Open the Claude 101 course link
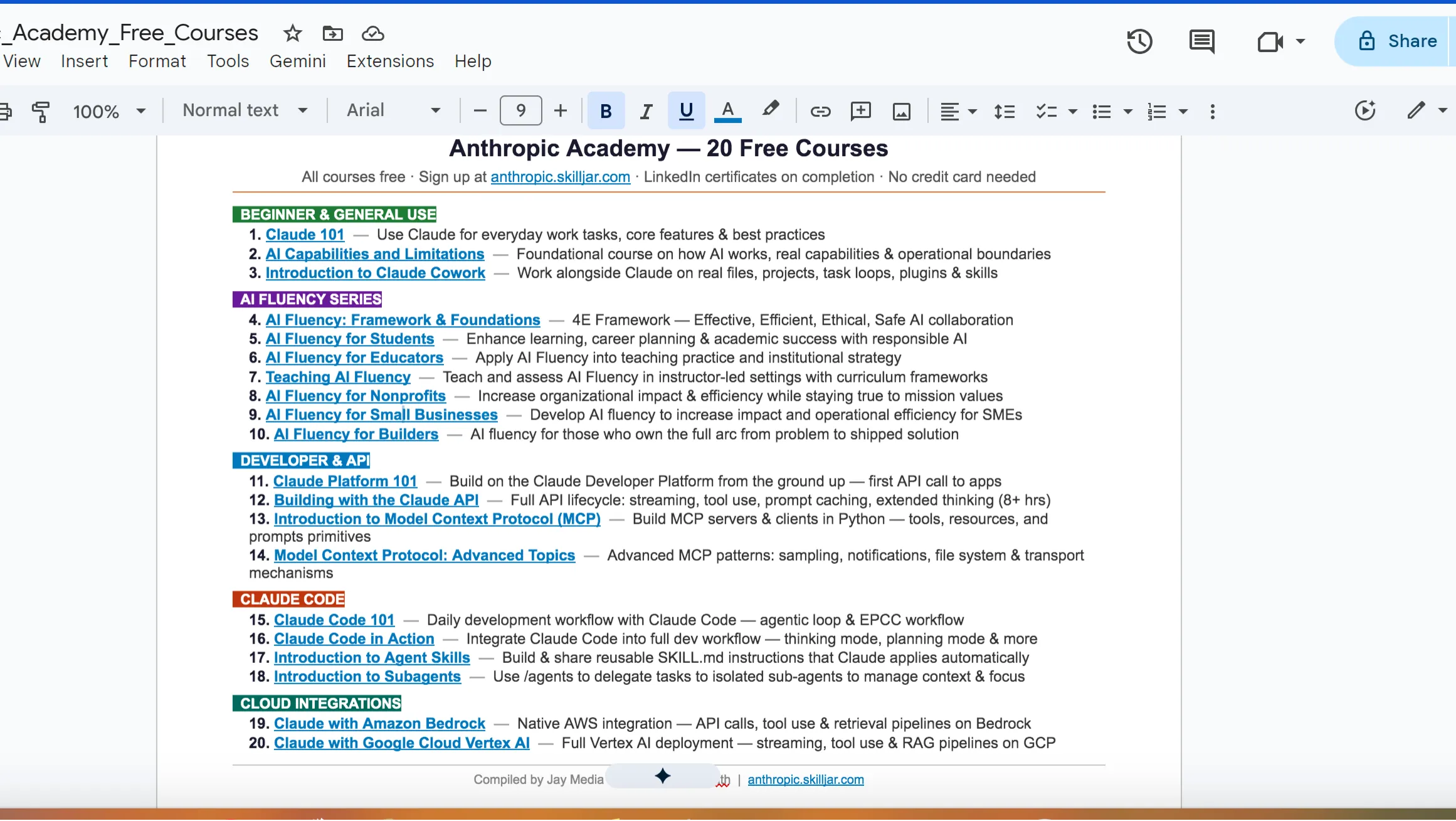 point(305,235)
